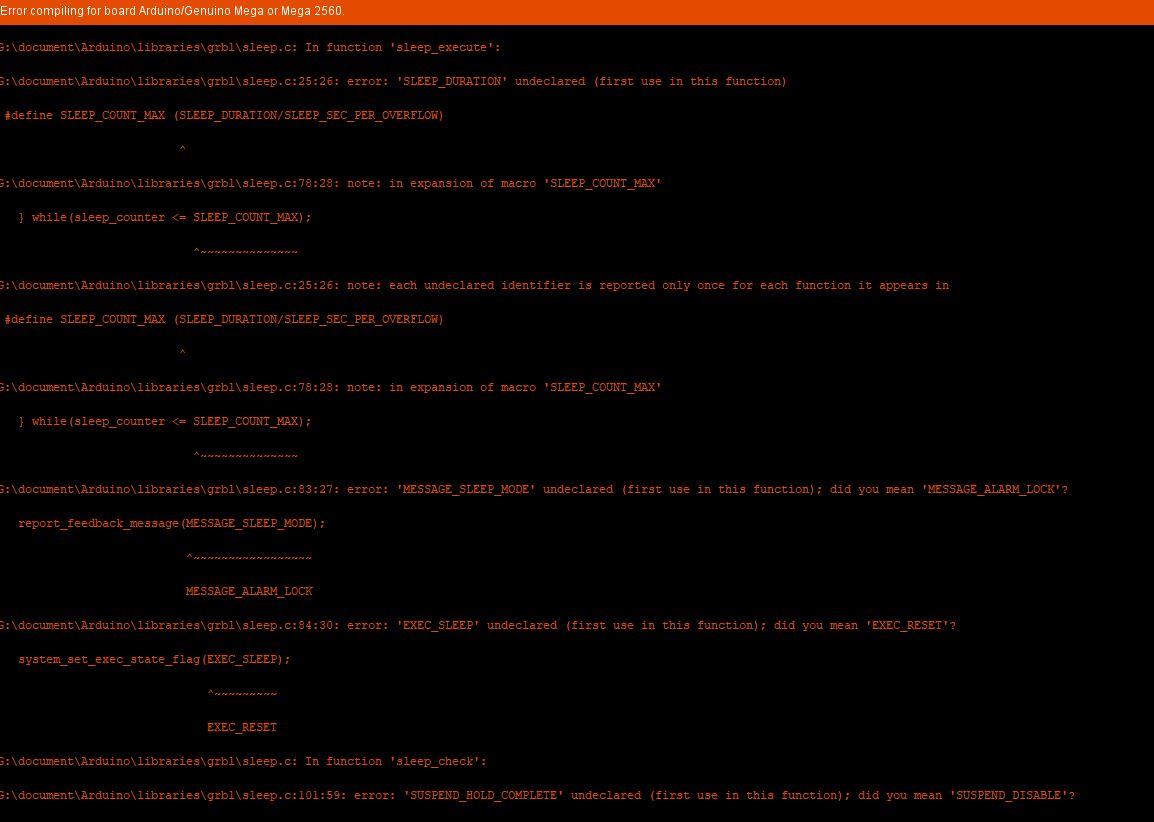Select the report_feedback_message(MESSAGE_SLEEP_MODE); code line
Screen dimensions: 1154x822
[x=171, y=523]
